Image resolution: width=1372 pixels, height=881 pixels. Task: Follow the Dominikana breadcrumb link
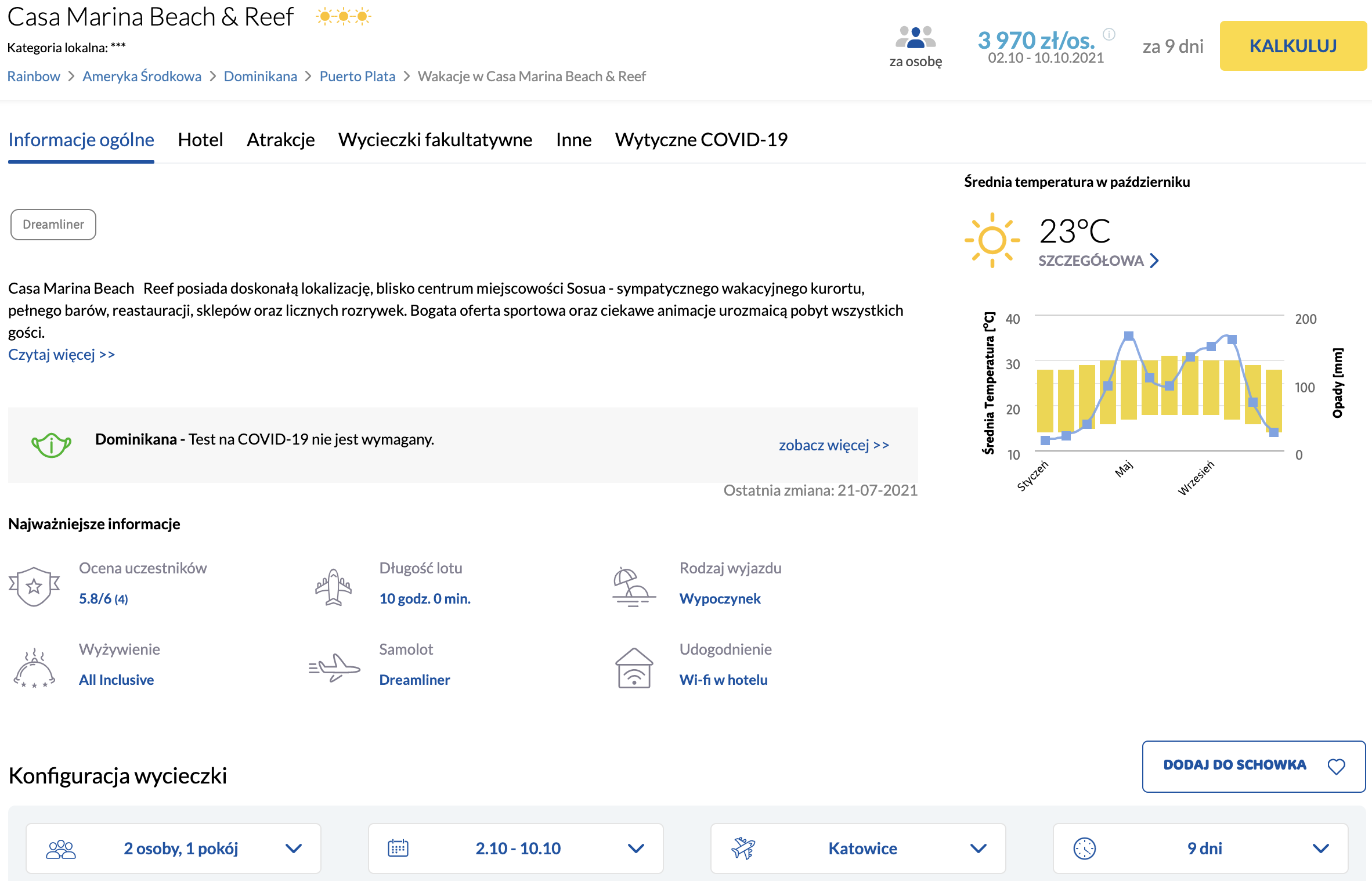tap(261, 77)
